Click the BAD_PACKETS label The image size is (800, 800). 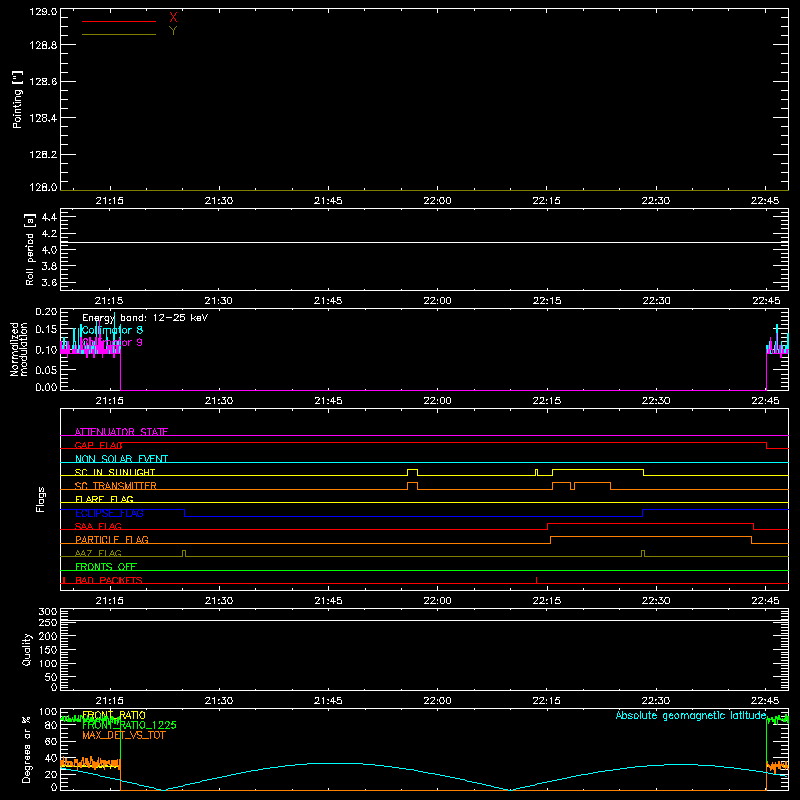click(109, 580)
